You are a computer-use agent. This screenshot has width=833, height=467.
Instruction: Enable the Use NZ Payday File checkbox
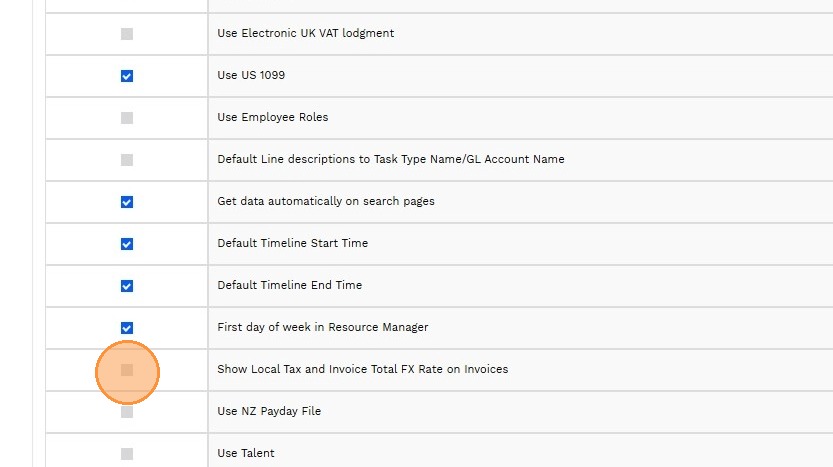[x=127, y=412]
